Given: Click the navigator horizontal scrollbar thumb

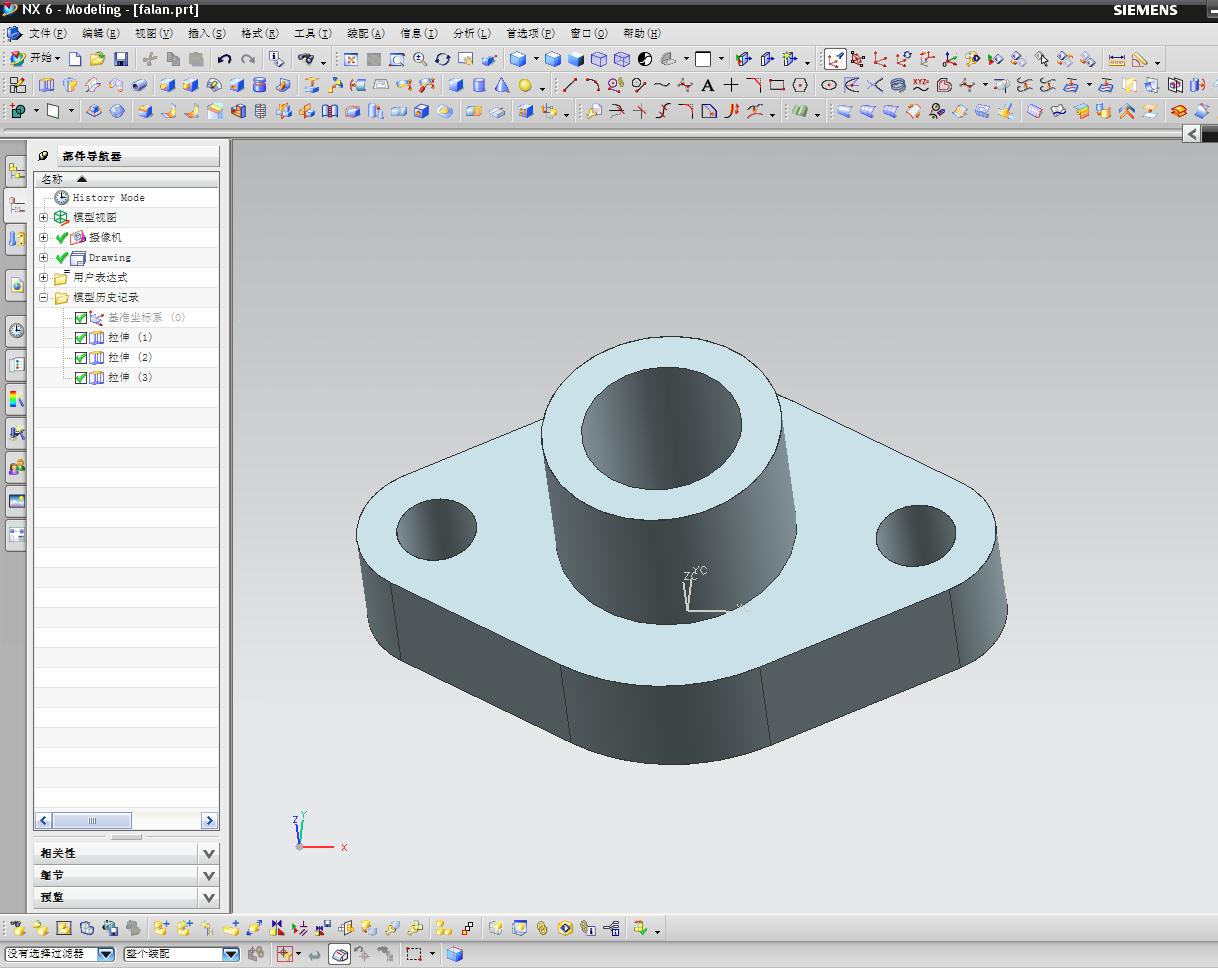Looking at the screenshot, I should [92, 821].
